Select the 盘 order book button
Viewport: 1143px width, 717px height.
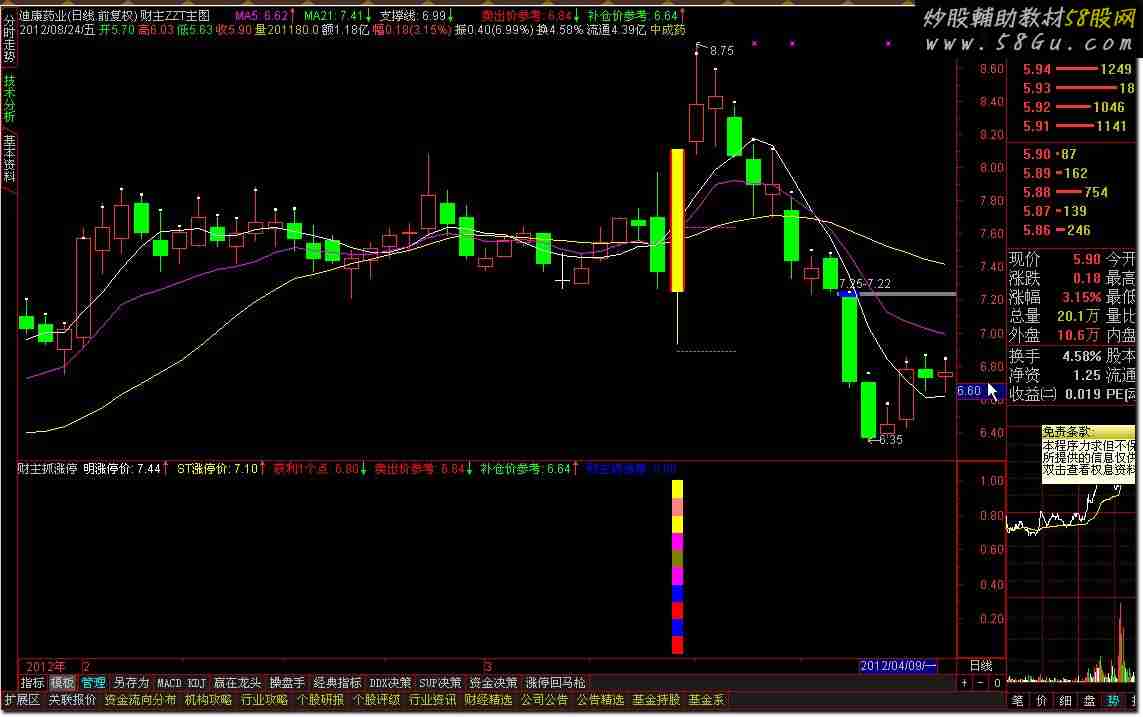pos(1090,700)
